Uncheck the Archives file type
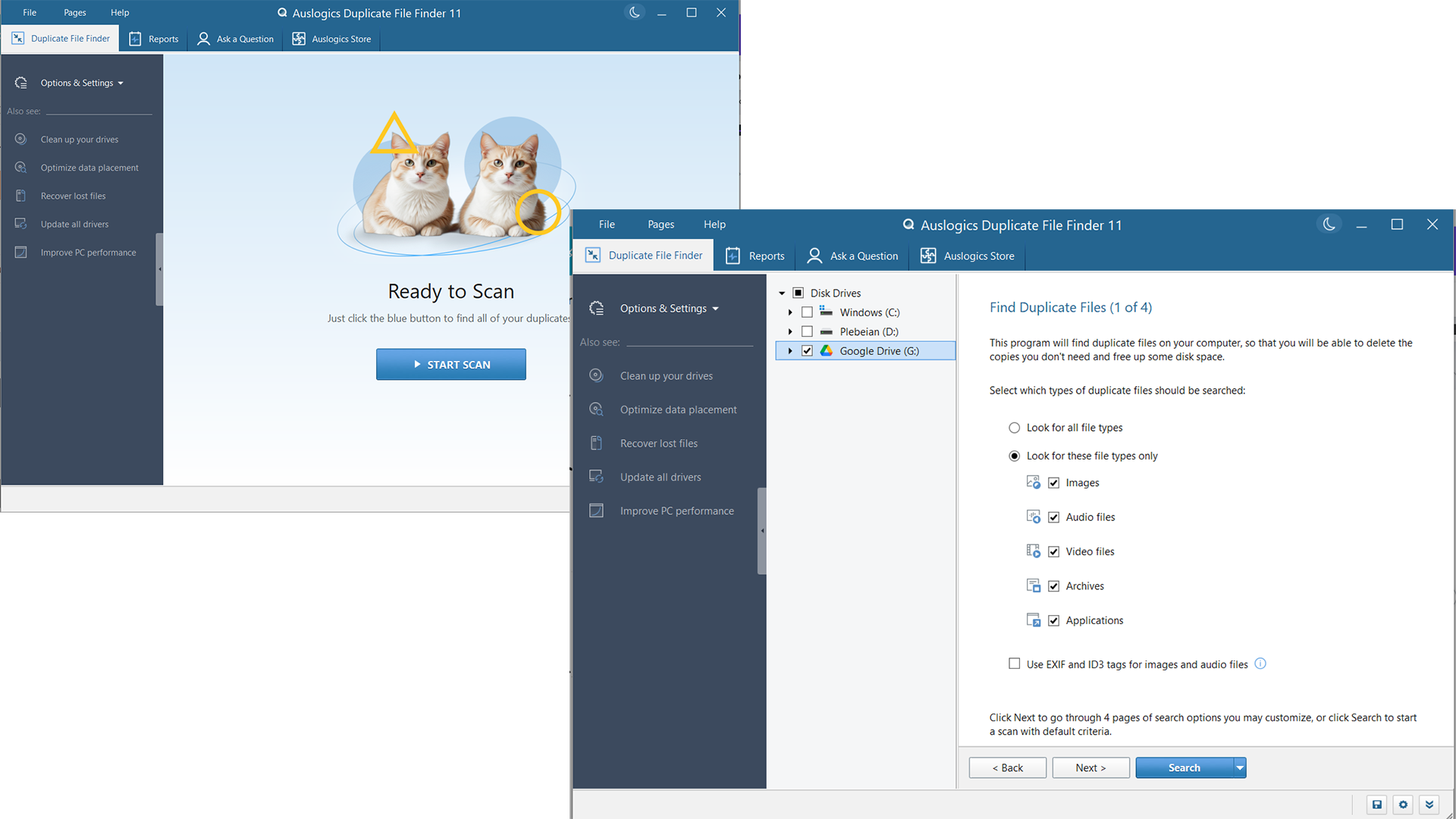 point(1053,585)
